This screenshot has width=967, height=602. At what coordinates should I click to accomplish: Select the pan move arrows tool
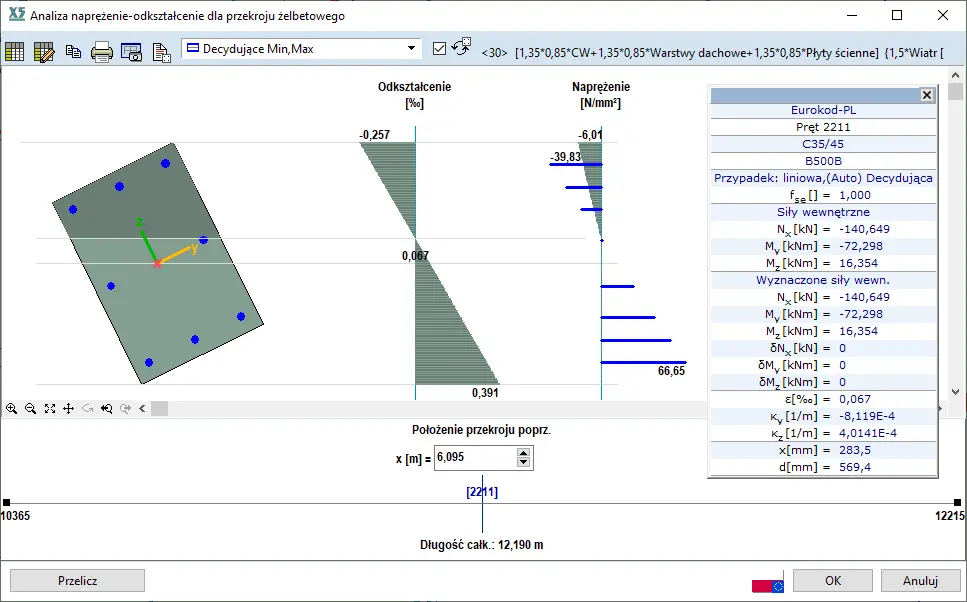[69, 408]
